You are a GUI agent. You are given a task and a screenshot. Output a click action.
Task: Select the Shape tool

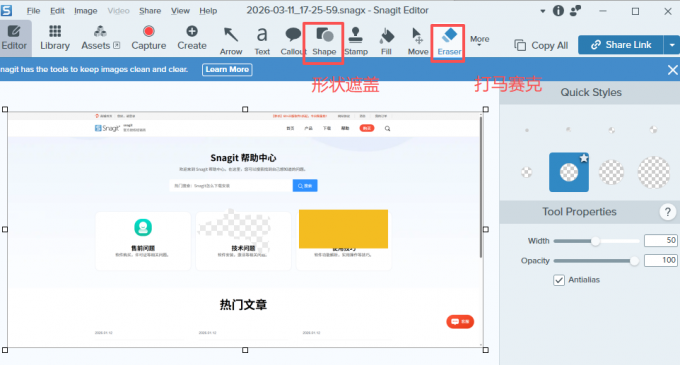coord(324,42)
